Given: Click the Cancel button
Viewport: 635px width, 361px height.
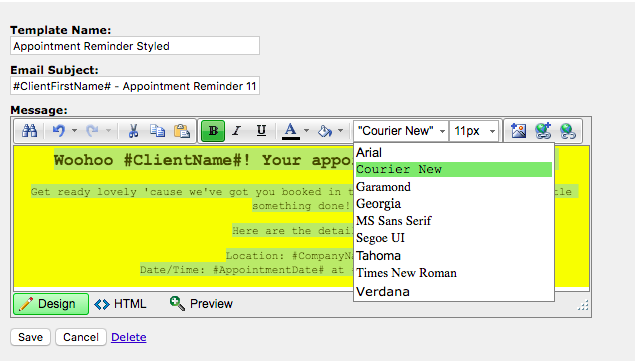Looking at the screenshot, I should click(81, 337).
